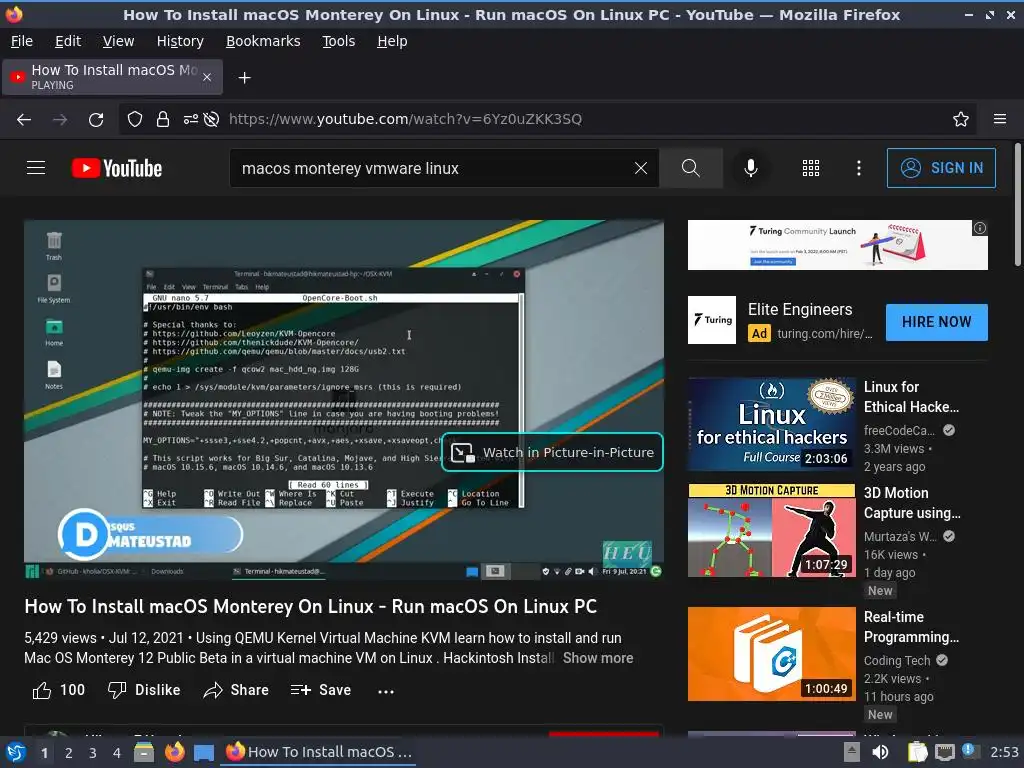Click the page vertical scrollbar
The image size is (1024, 768).
(1017, 204)
